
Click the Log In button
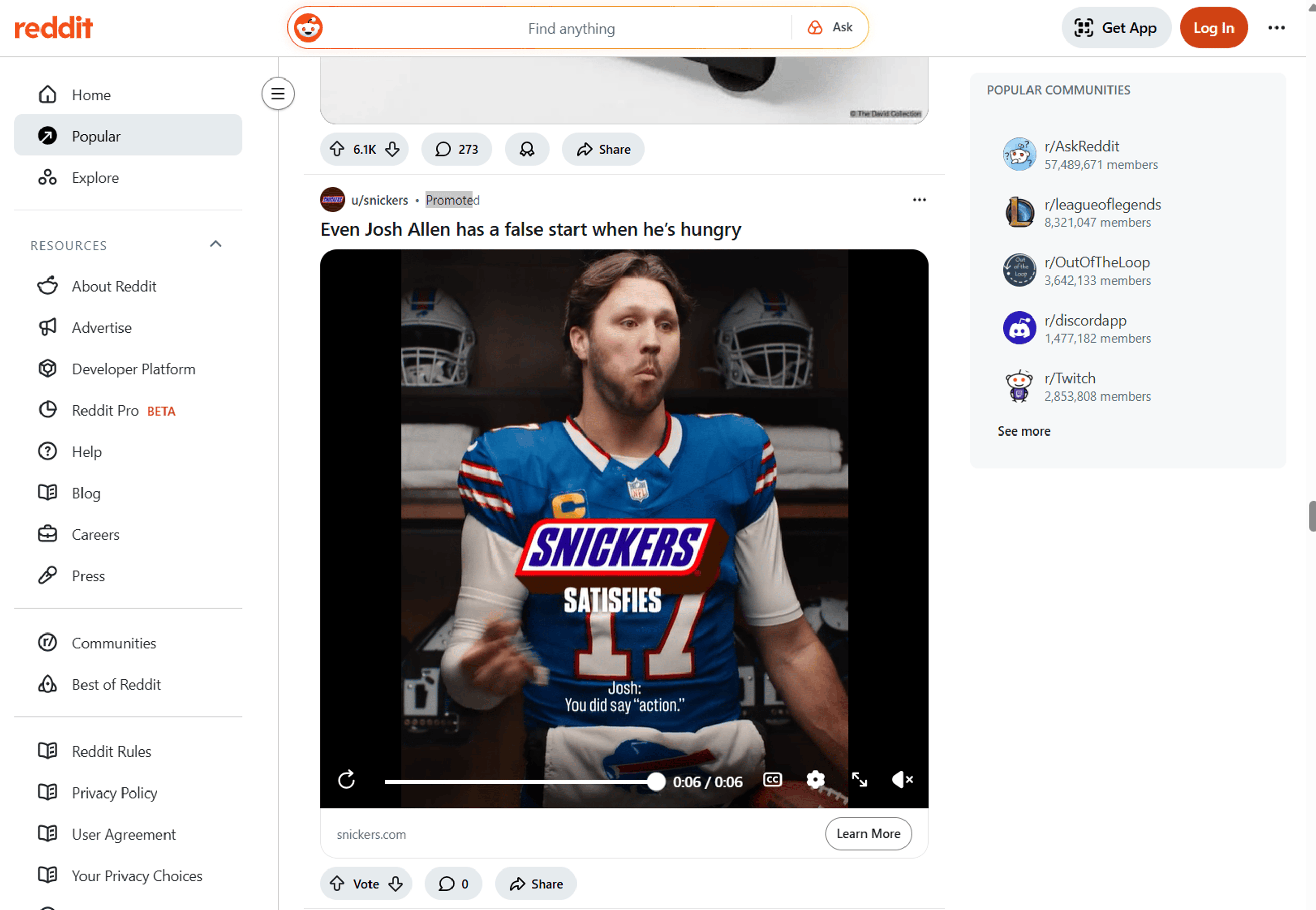pos(1213,28)
